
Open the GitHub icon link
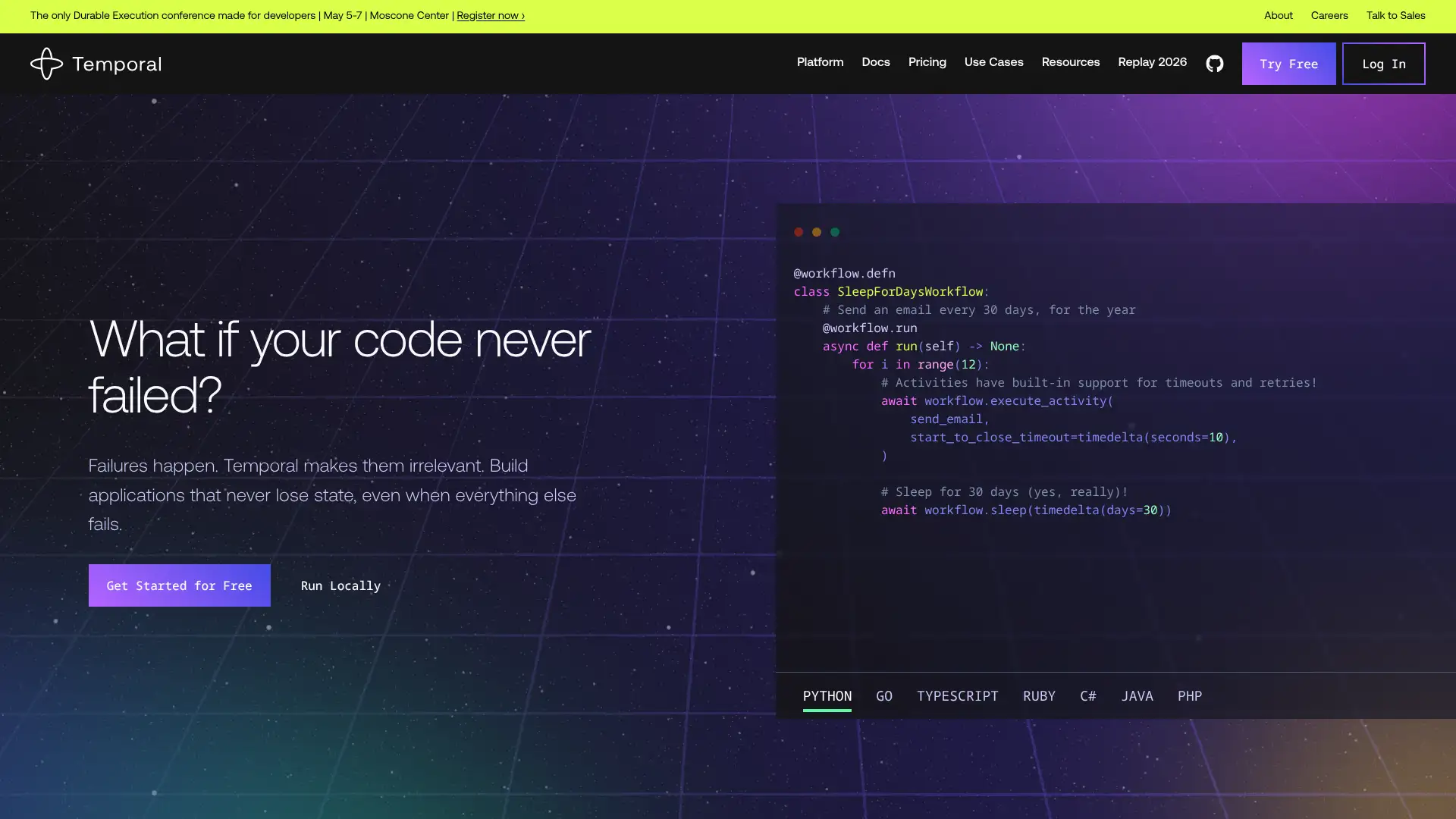click(x=1214, y=64)
